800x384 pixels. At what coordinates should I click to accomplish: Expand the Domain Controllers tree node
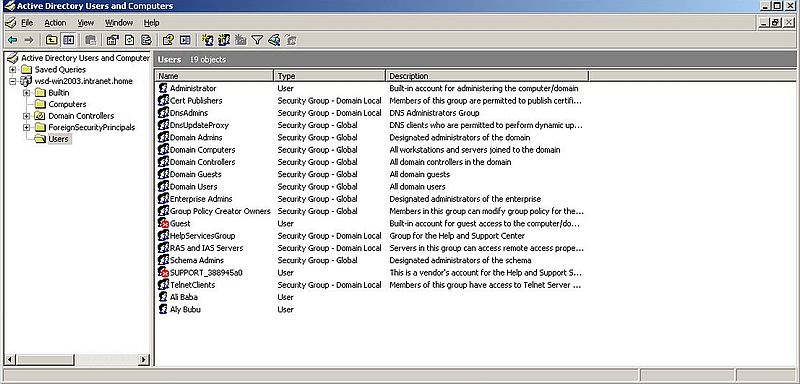[27, 116]
